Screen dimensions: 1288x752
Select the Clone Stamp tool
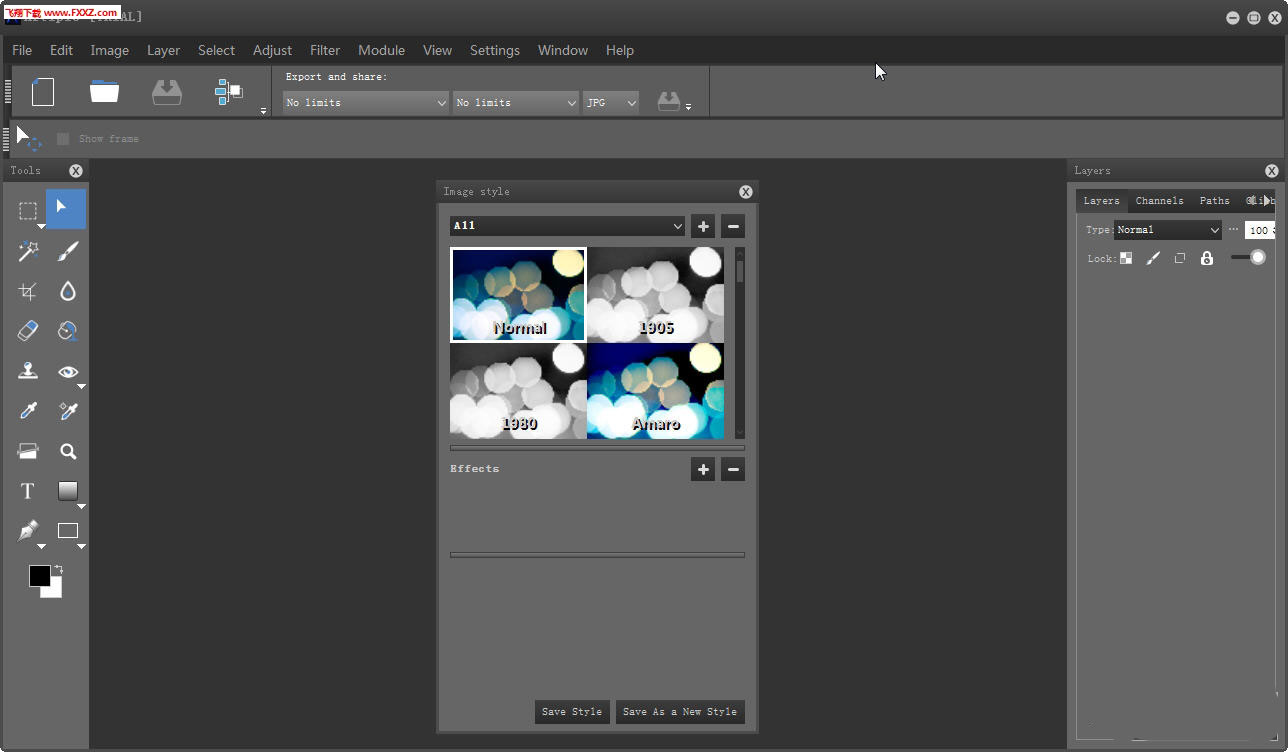(28, 371)
